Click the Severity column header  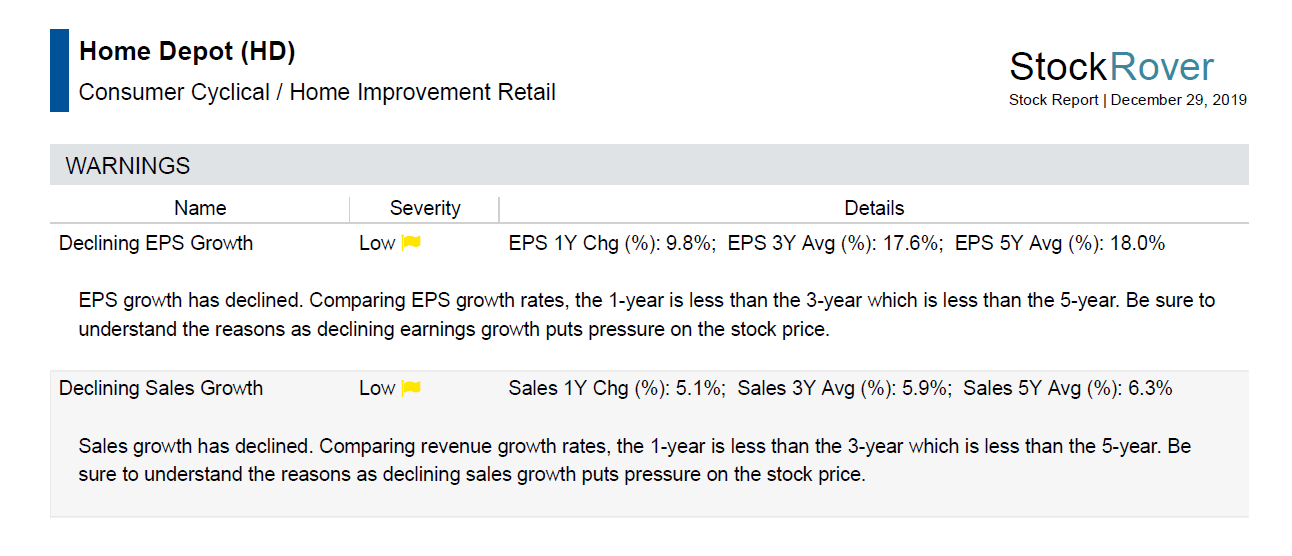click(x=425, y=208)
